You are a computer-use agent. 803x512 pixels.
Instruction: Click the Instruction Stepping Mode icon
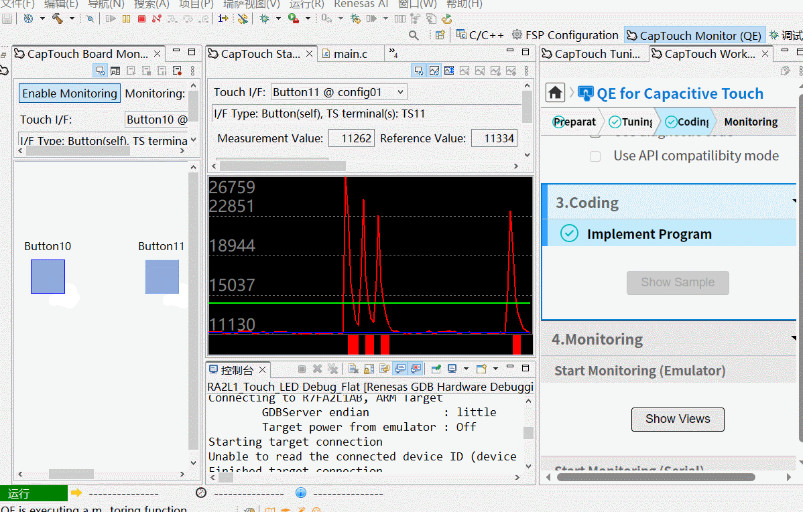click(223, 19)
